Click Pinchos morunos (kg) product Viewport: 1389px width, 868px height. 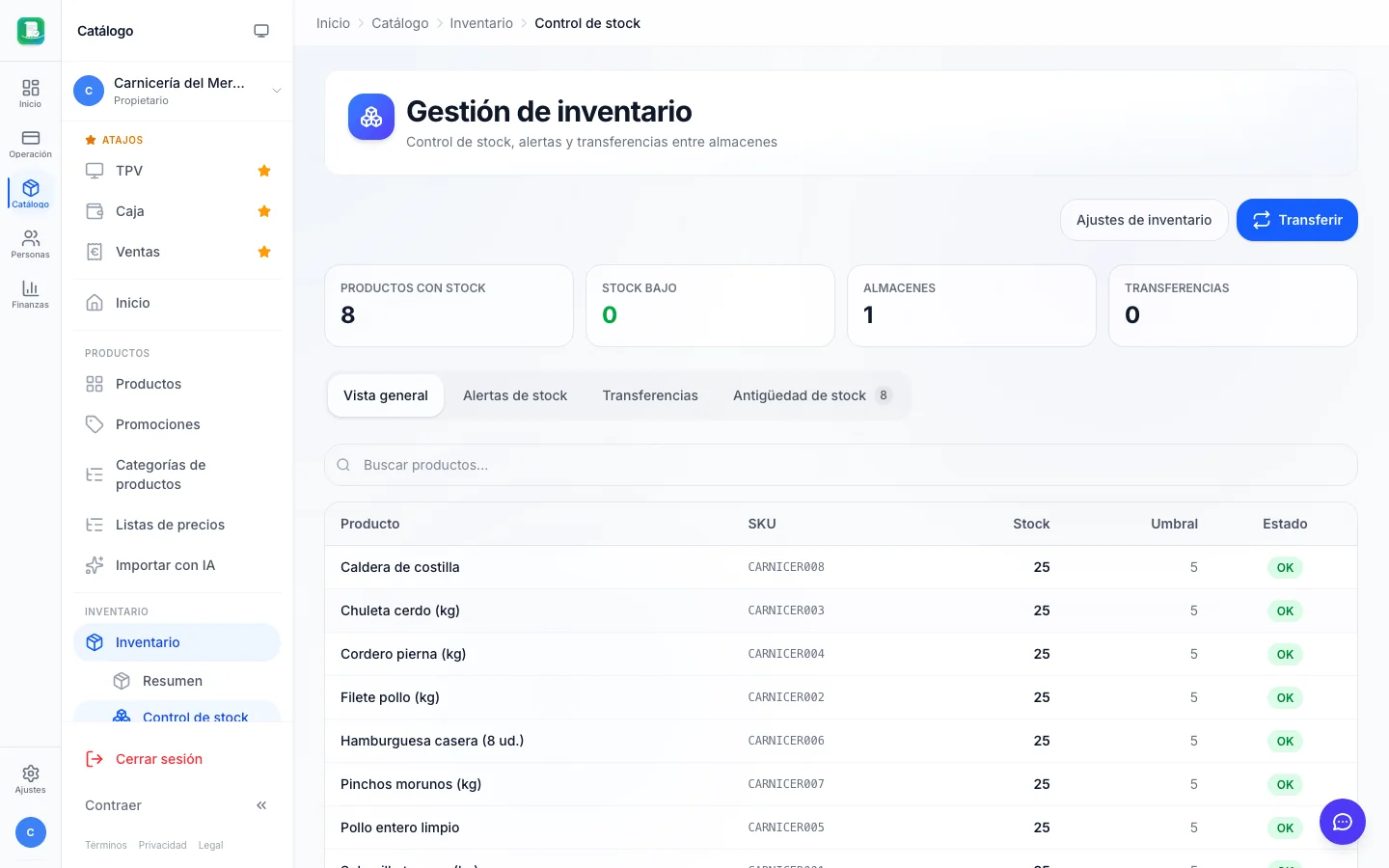411,784
